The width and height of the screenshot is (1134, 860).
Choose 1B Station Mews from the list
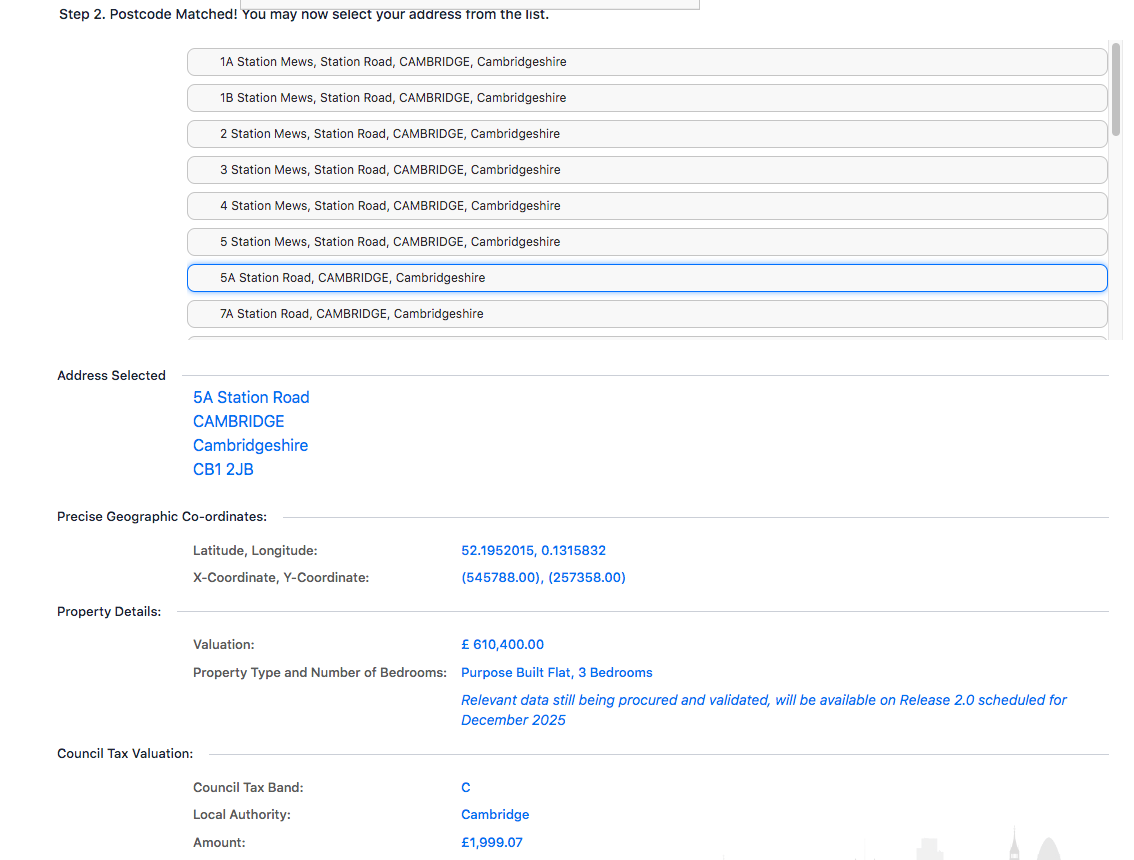pyautogui.click(x=646, y=98)
